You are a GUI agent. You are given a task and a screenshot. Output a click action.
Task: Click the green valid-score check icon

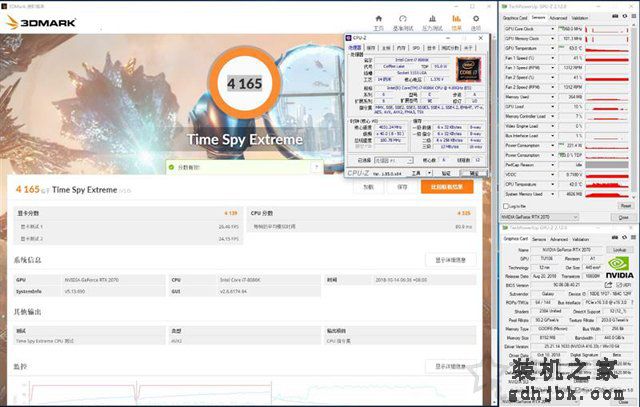[x=171, y=167]
